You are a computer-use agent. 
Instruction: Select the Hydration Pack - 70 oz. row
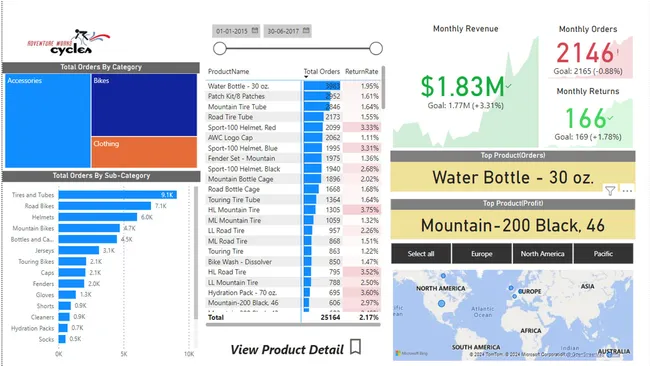tap(293, 293)
